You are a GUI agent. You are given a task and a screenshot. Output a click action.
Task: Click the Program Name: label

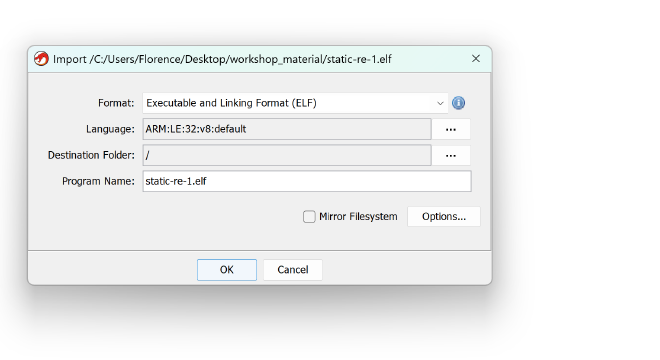pyautogui.click(x=98, y=181)
